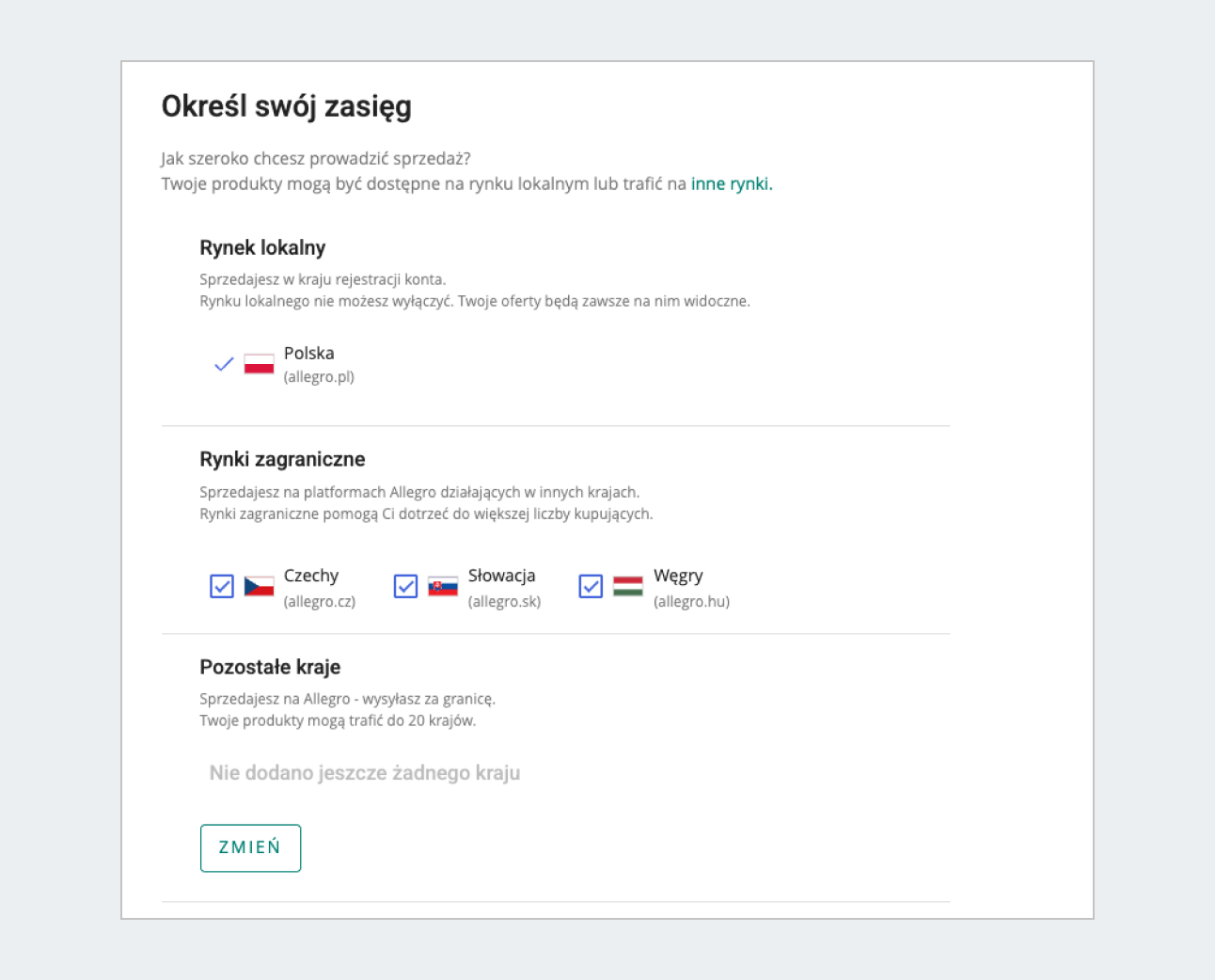This screenshot has height=980, width=1215.
Task: Click the Polska market label
Action: pos(308,354)
